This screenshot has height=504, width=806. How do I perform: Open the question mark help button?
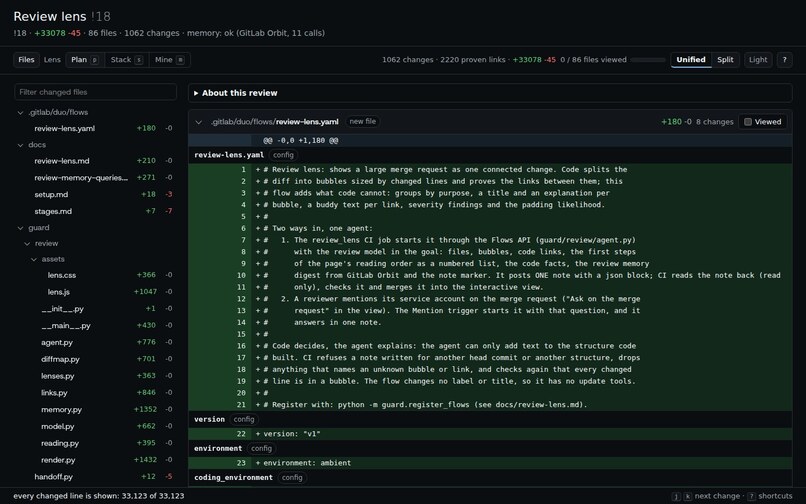[784, 60]
